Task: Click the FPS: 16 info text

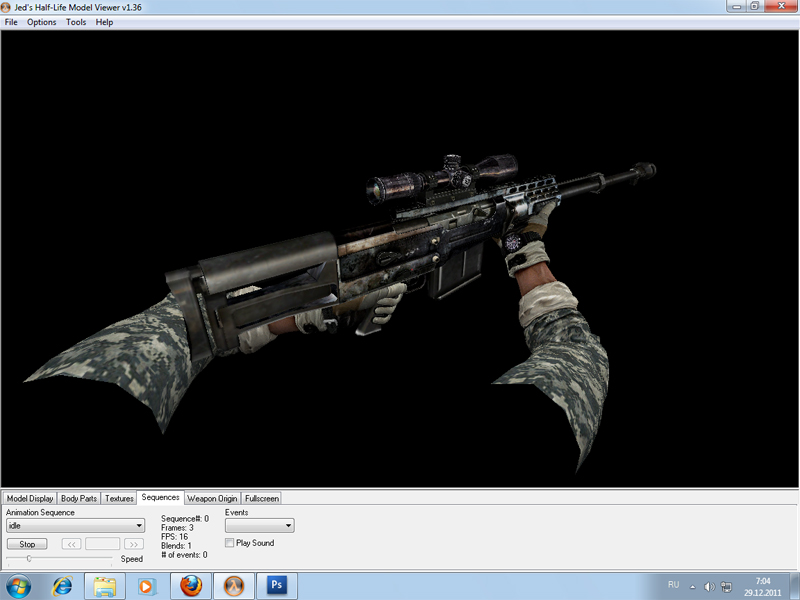Action: click(x=174, y=537)
